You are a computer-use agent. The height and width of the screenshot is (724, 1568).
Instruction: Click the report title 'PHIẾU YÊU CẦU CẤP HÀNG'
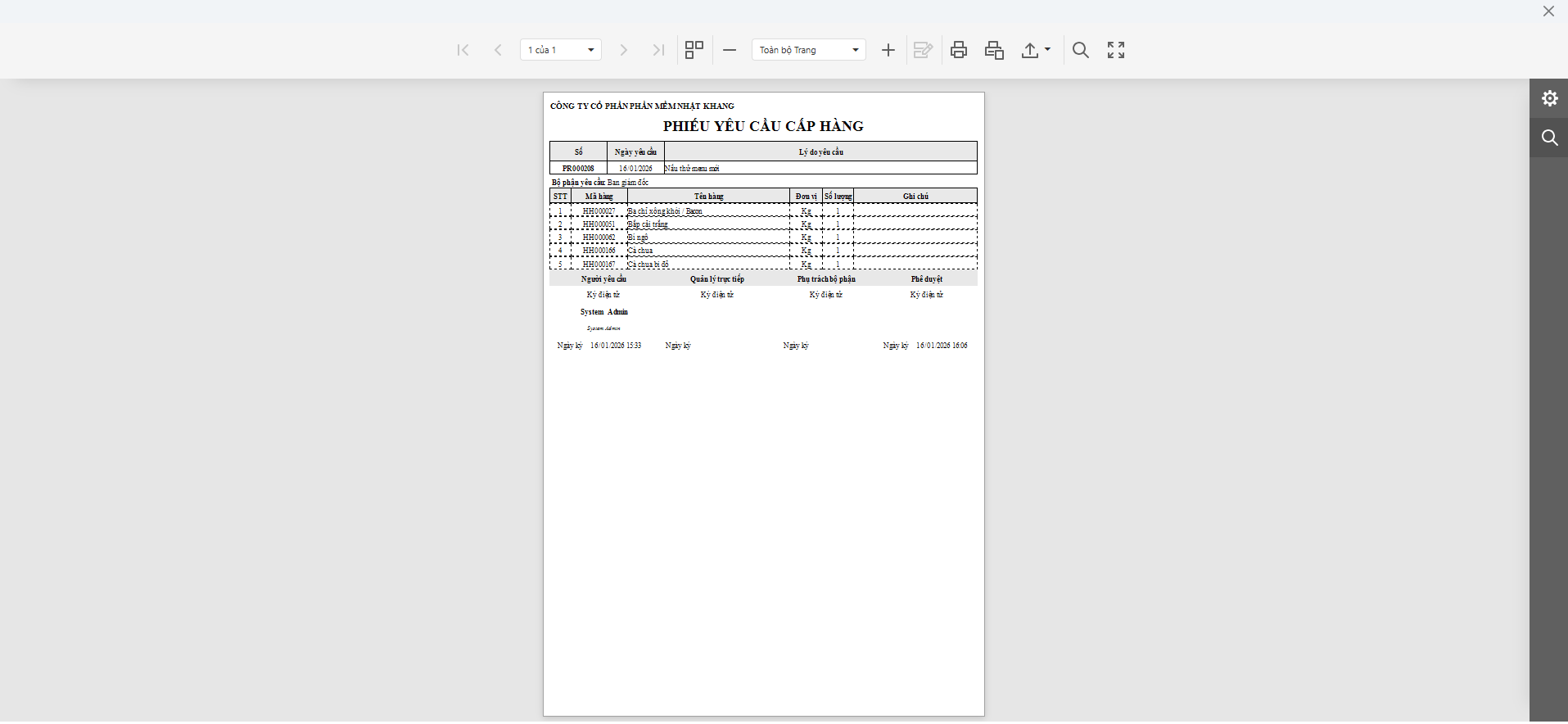pyautogui.click(x=763, y=126)
